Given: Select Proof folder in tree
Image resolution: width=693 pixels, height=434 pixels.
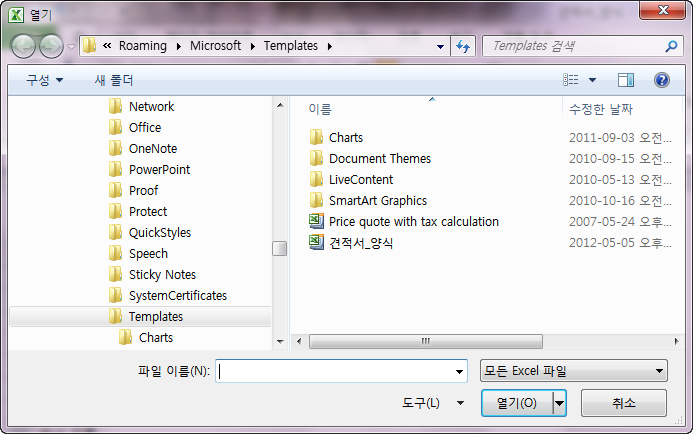Looking at the screenshot, I should (144, 190).
